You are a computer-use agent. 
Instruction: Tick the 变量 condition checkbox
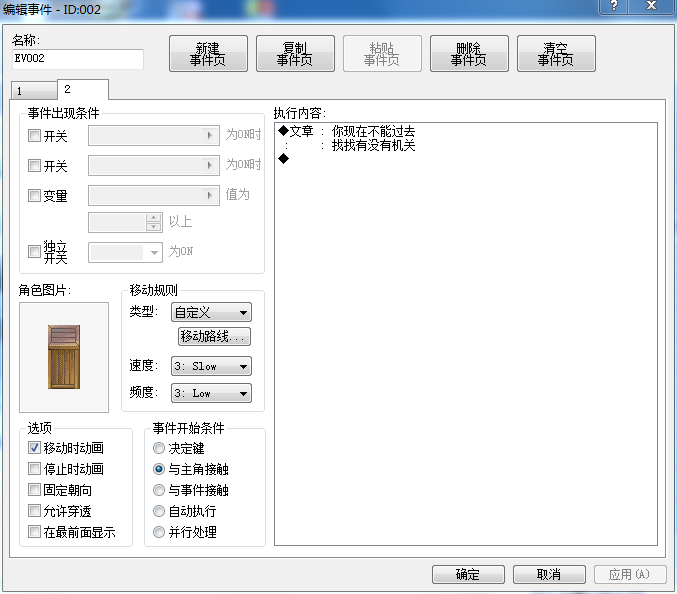click(34, 195)
